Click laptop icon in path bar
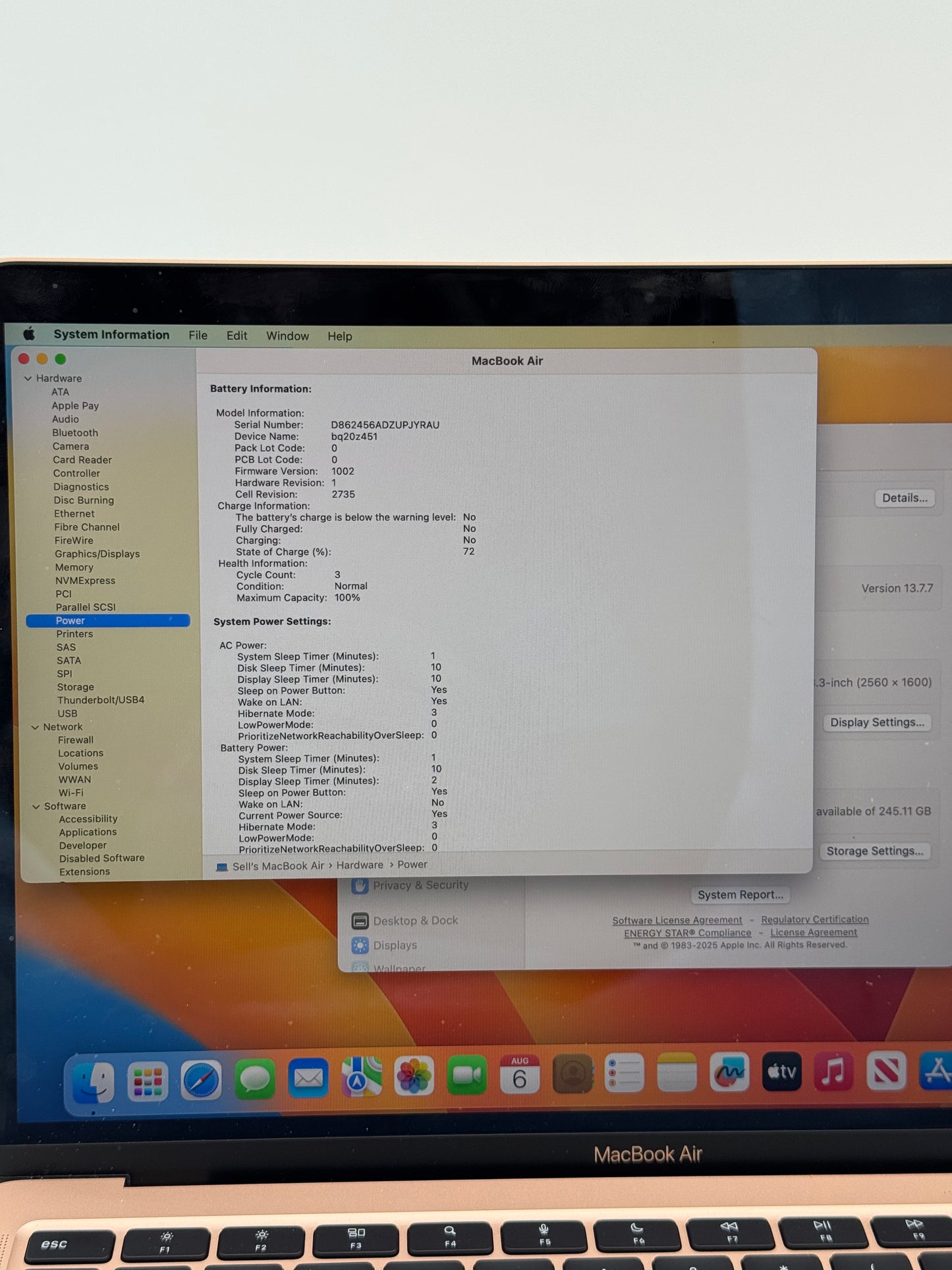Screen dimensions: 952x1270 coord(222,867)
